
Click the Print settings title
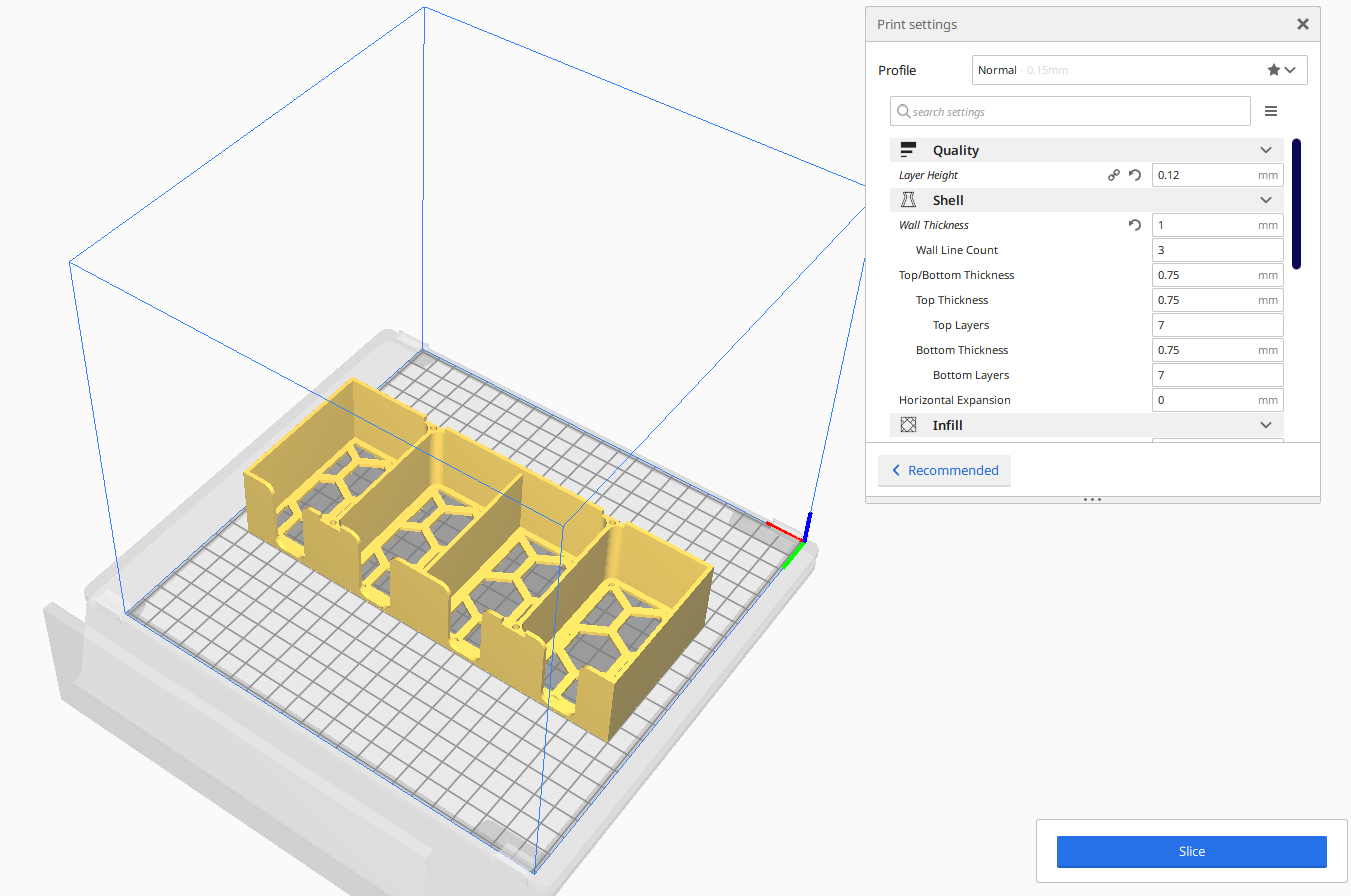coord(917,24)
